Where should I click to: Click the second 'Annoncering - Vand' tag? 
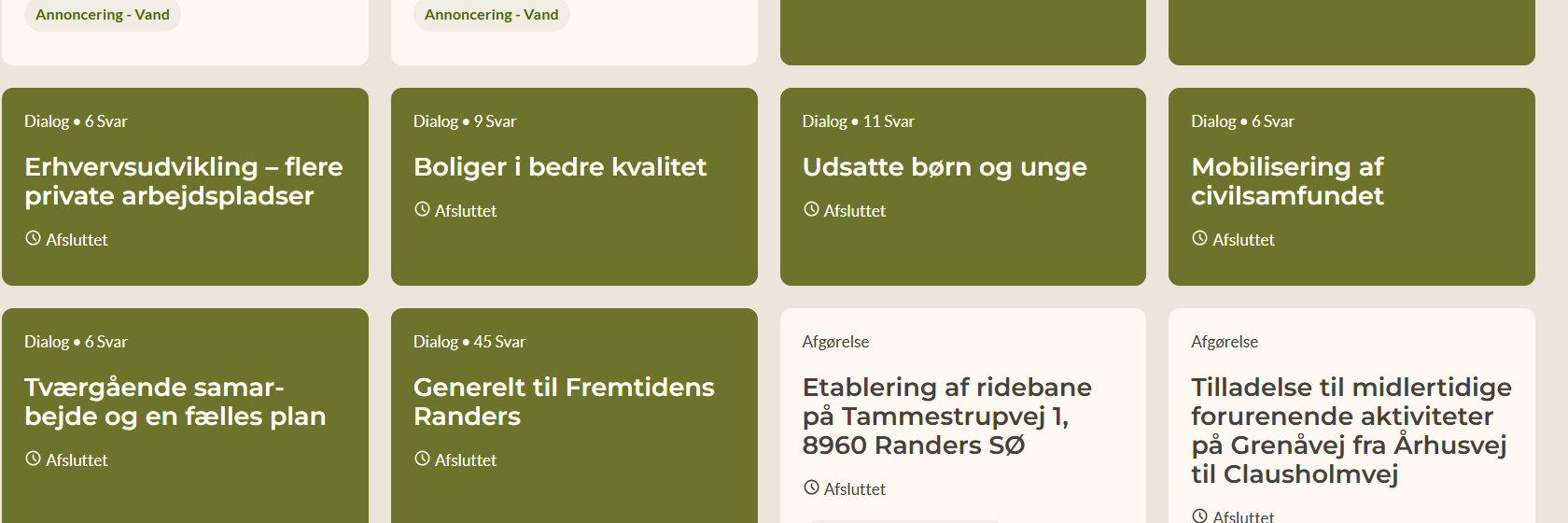click(x=491, y=15)
